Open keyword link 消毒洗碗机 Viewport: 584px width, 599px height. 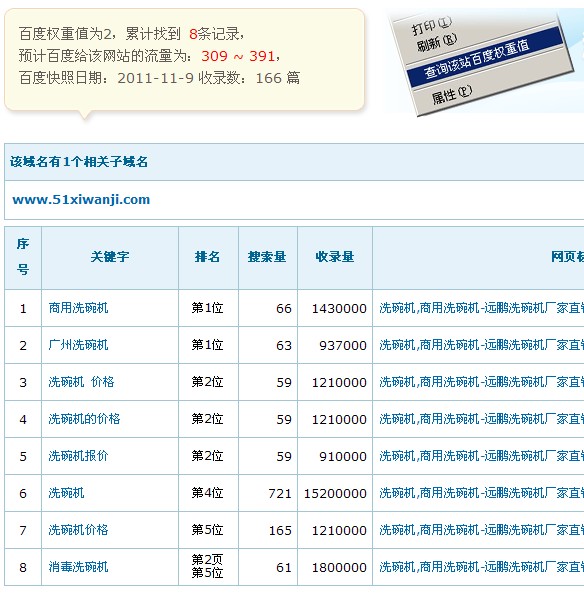point(78,567)
